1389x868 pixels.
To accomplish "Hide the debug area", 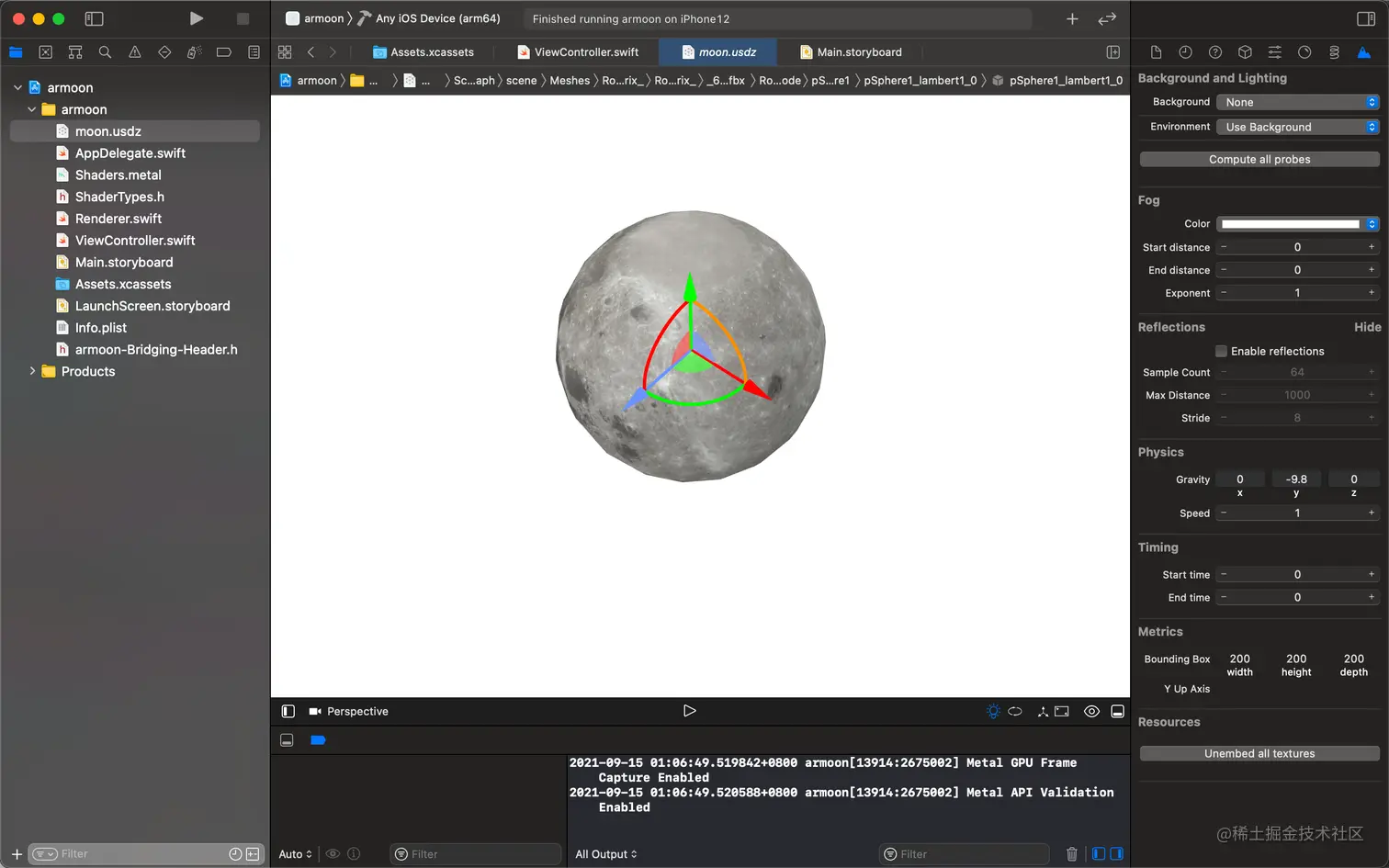I will tap(287, 740).
